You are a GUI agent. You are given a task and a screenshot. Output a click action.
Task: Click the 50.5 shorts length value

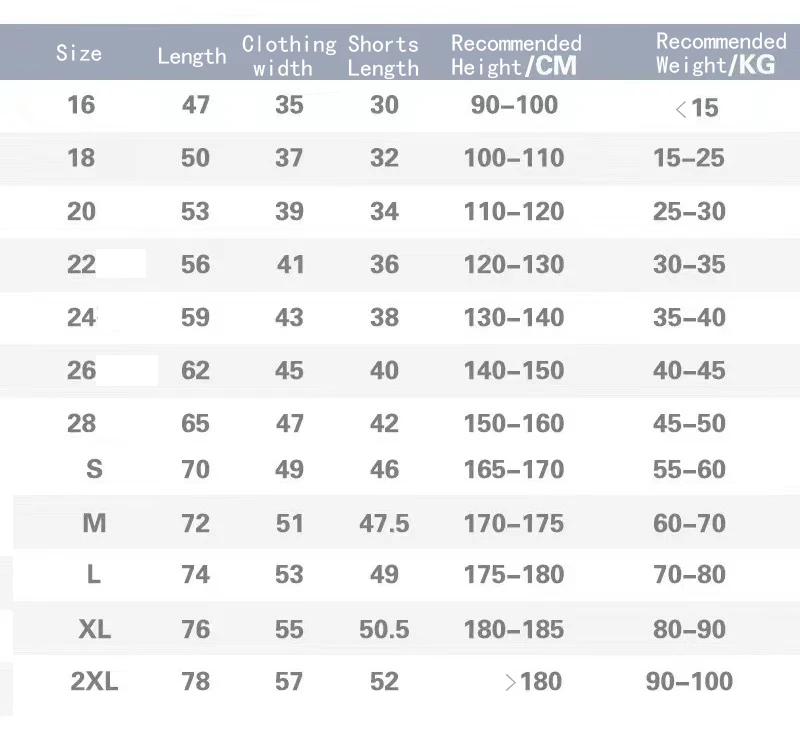tap(384, 629)
